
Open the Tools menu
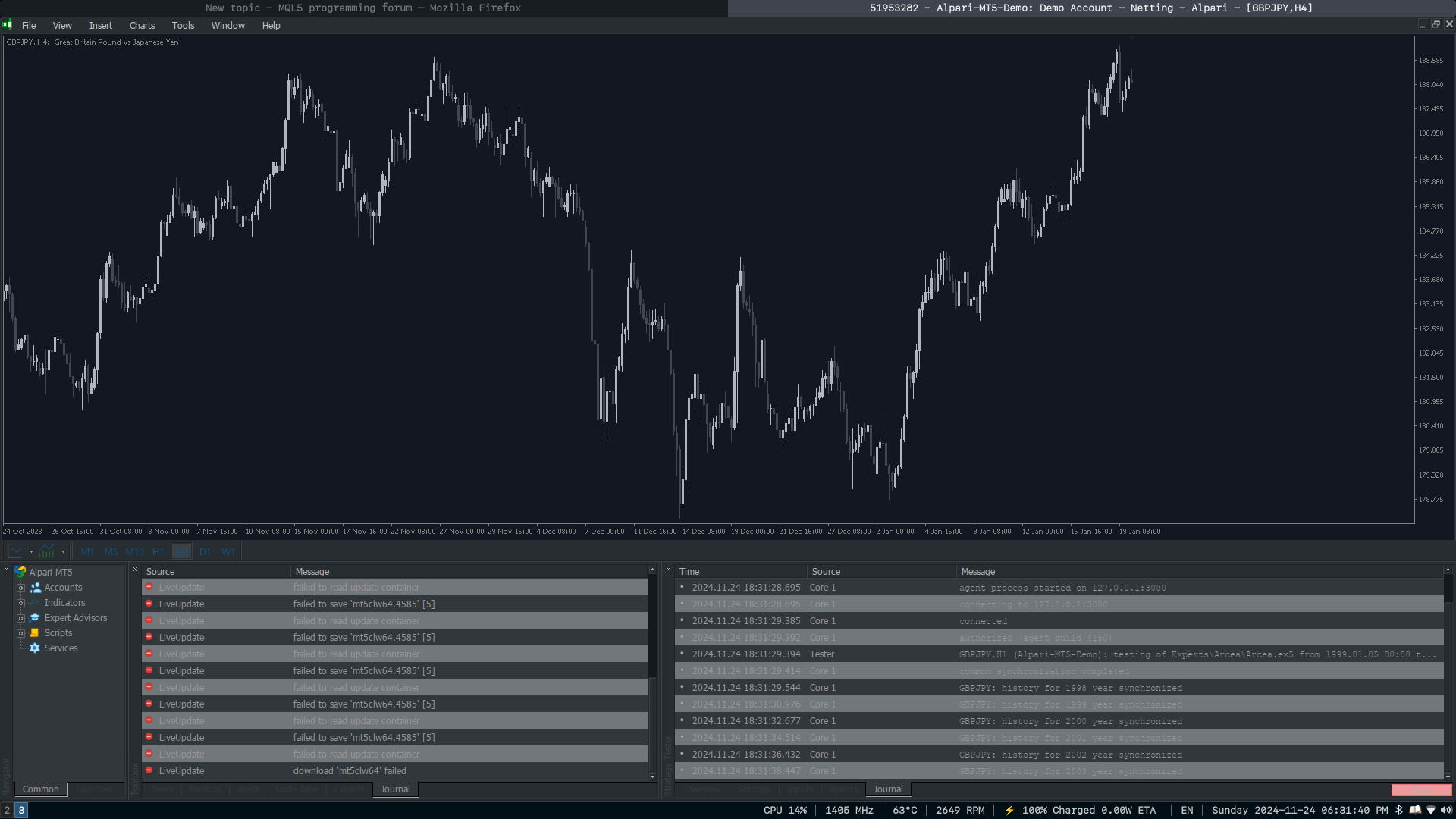pyautogui.click(x=183, y=25)
